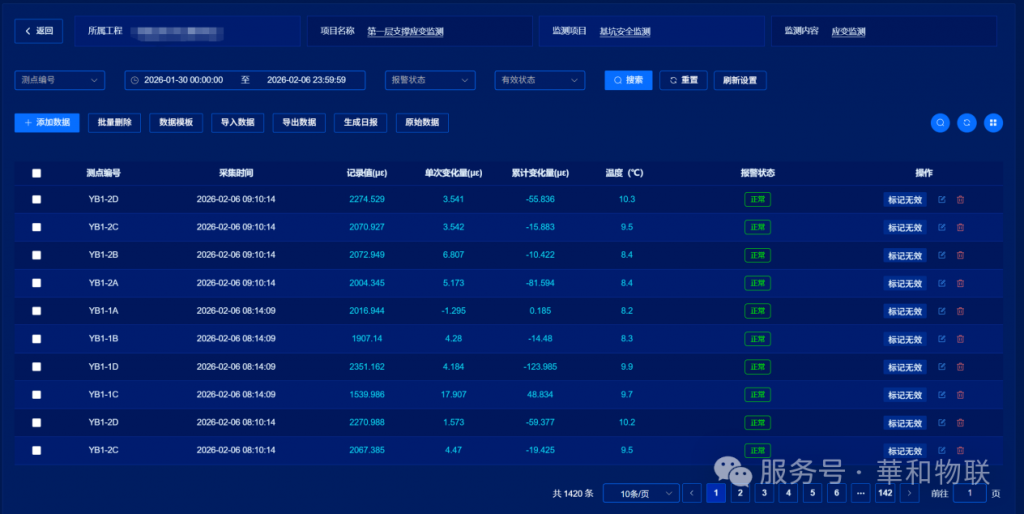Tick the select-all checkbox in table header
1024x514 pixels.
pos(37,173)
